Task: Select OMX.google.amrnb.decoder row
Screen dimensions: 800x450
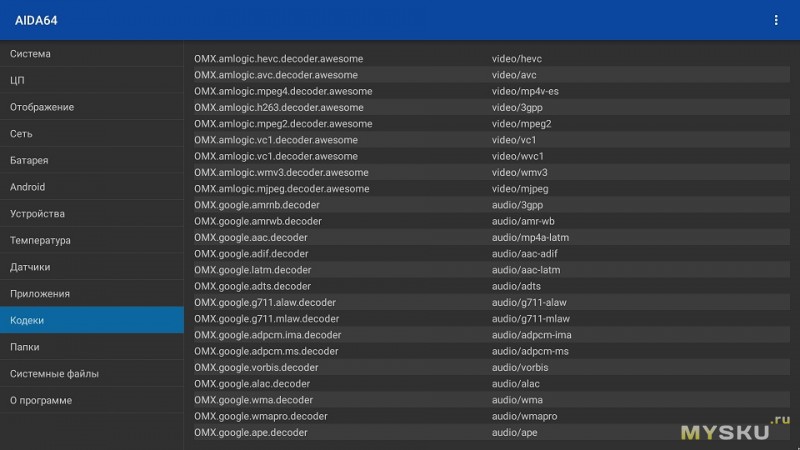Action: (x=491, y=205)
